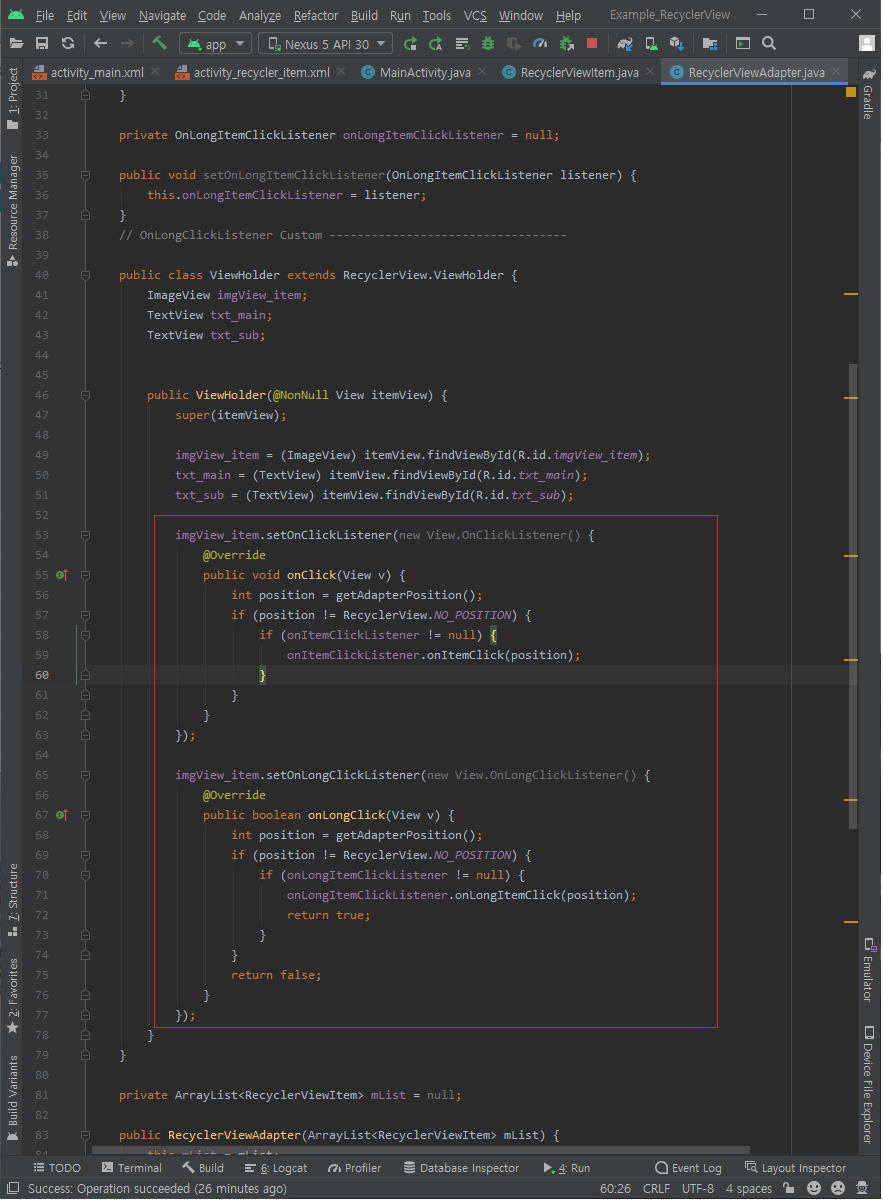Change CRLF line separator in status bar
The image size is (883, 1200).
pyautogui.click(x=657, y=1189)
